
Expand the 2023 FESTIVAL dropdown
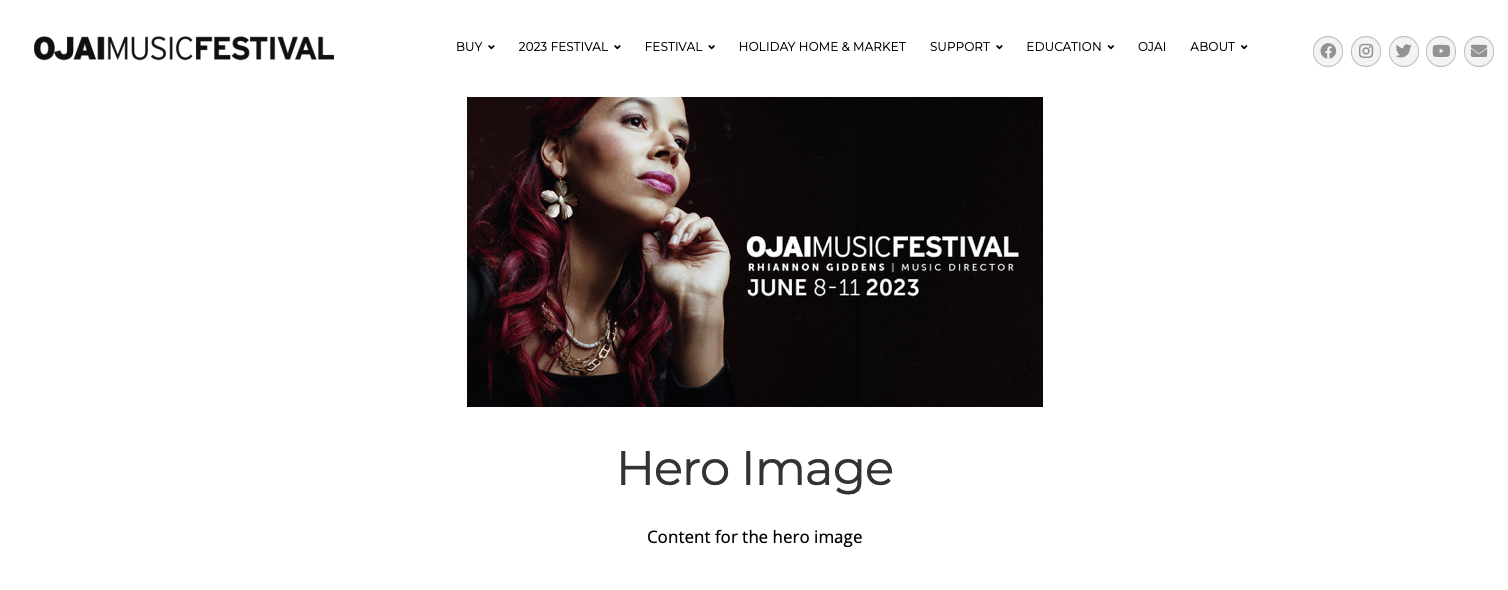(x=569, y=47)
